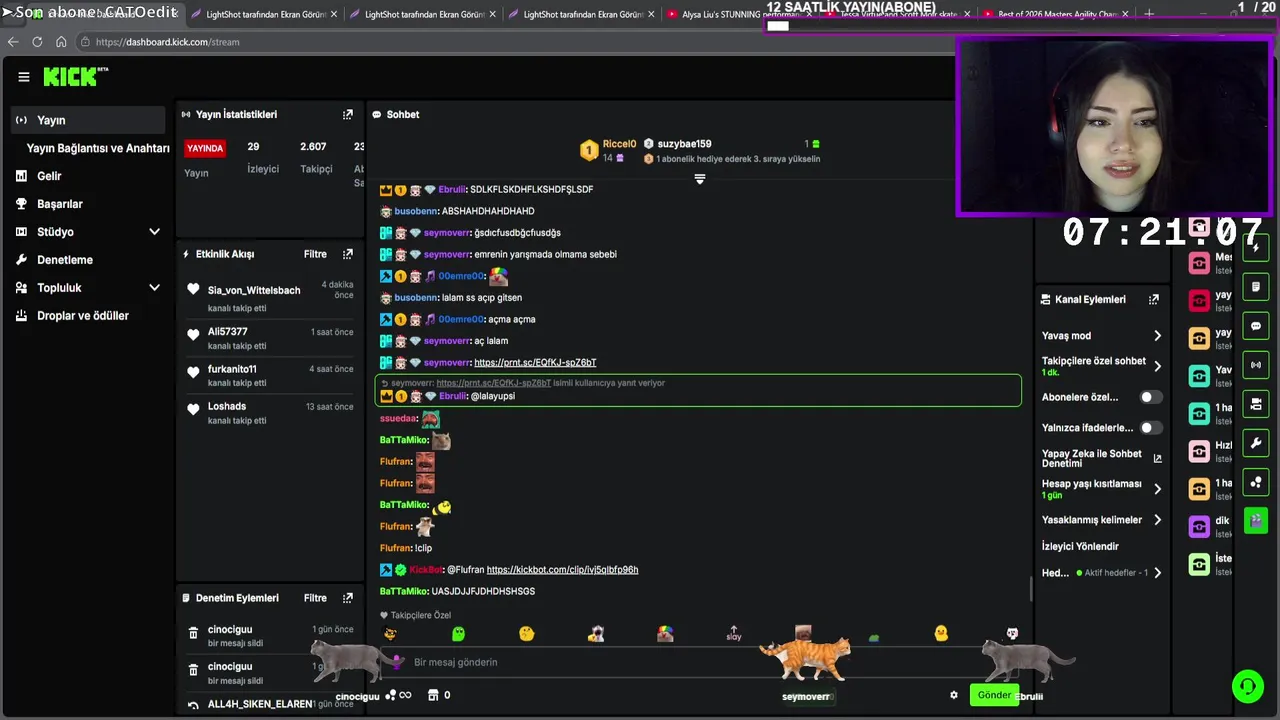The image size is (1280, 720).
Task: Click the chat scrollbar
Action: tap(1031, 590)
